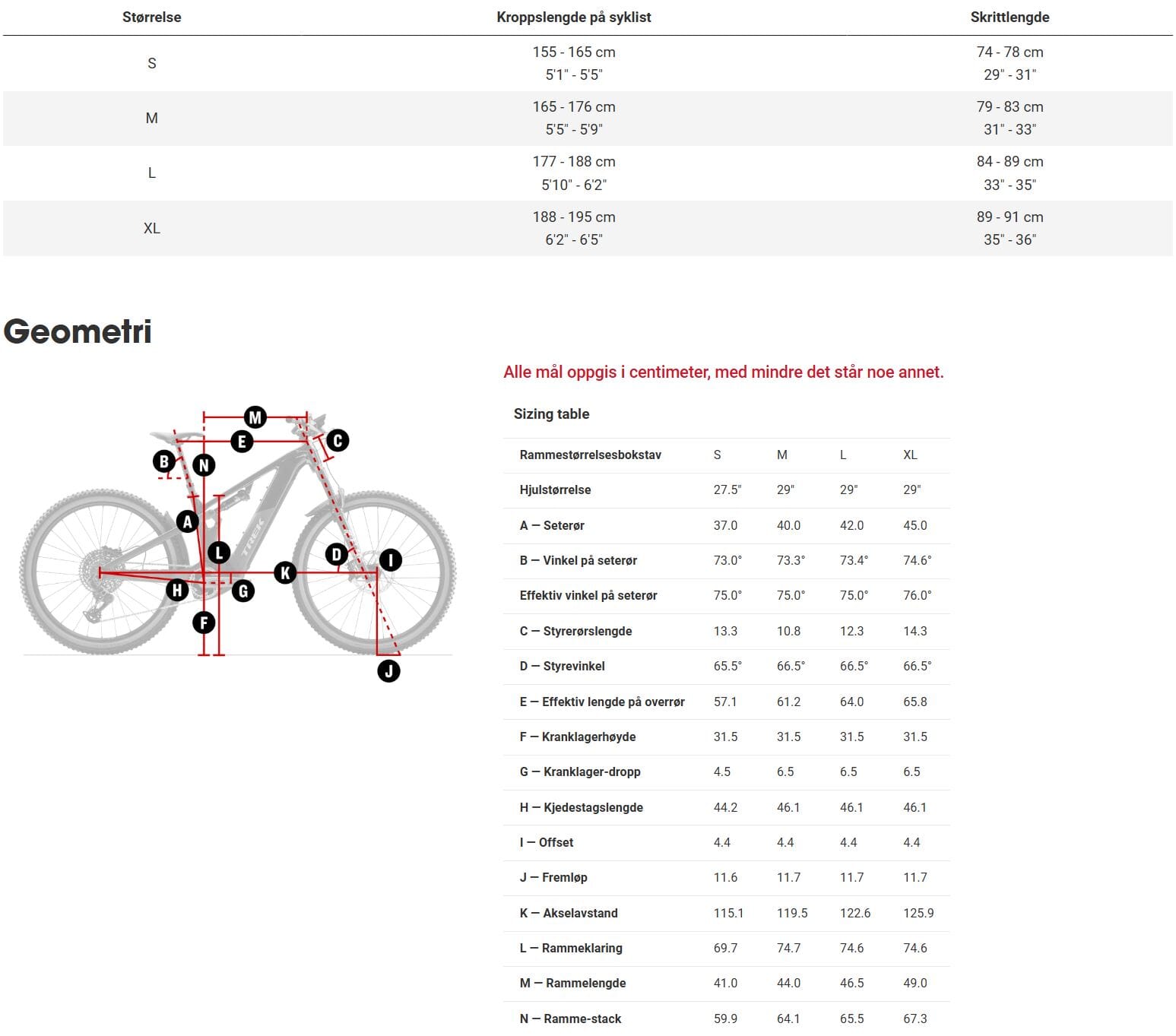Click the Skrittlengde column header
Screen dimensions: 1176x1036
(1010, 17)
